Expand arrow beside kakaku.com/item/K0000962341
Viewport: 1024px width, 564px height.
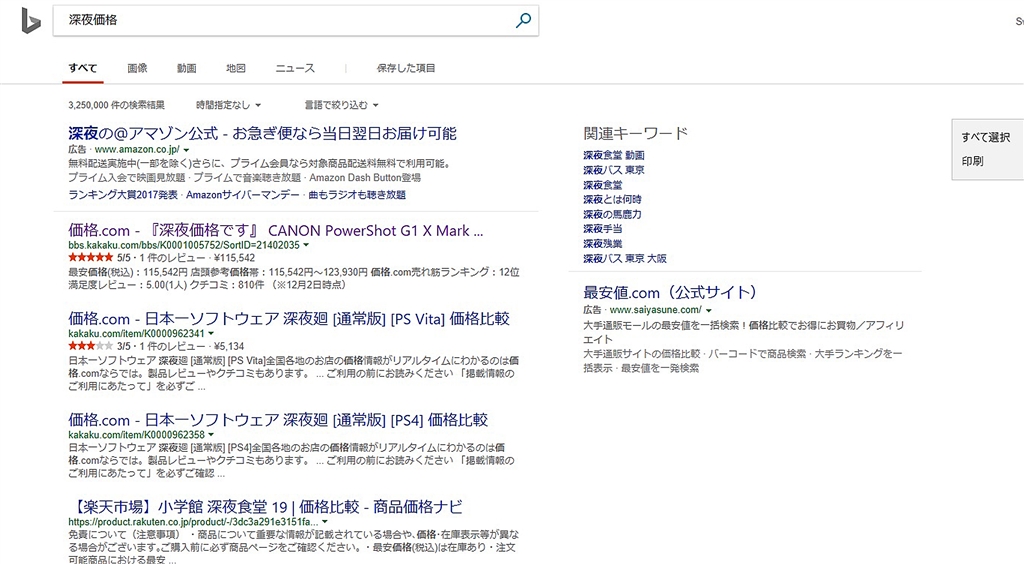211,334
